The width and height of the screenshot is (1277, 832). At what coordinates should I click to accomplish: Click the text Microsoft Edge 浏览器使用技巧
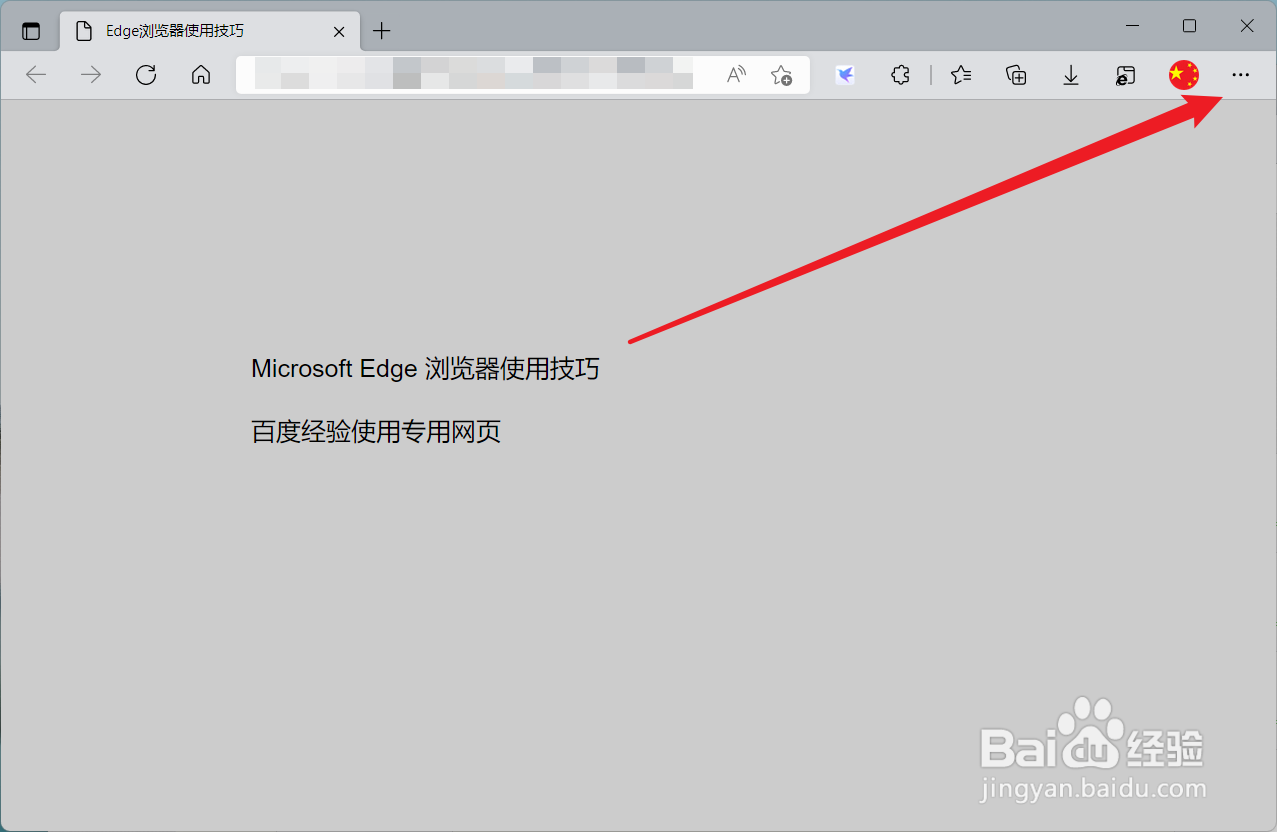(426, 369)
